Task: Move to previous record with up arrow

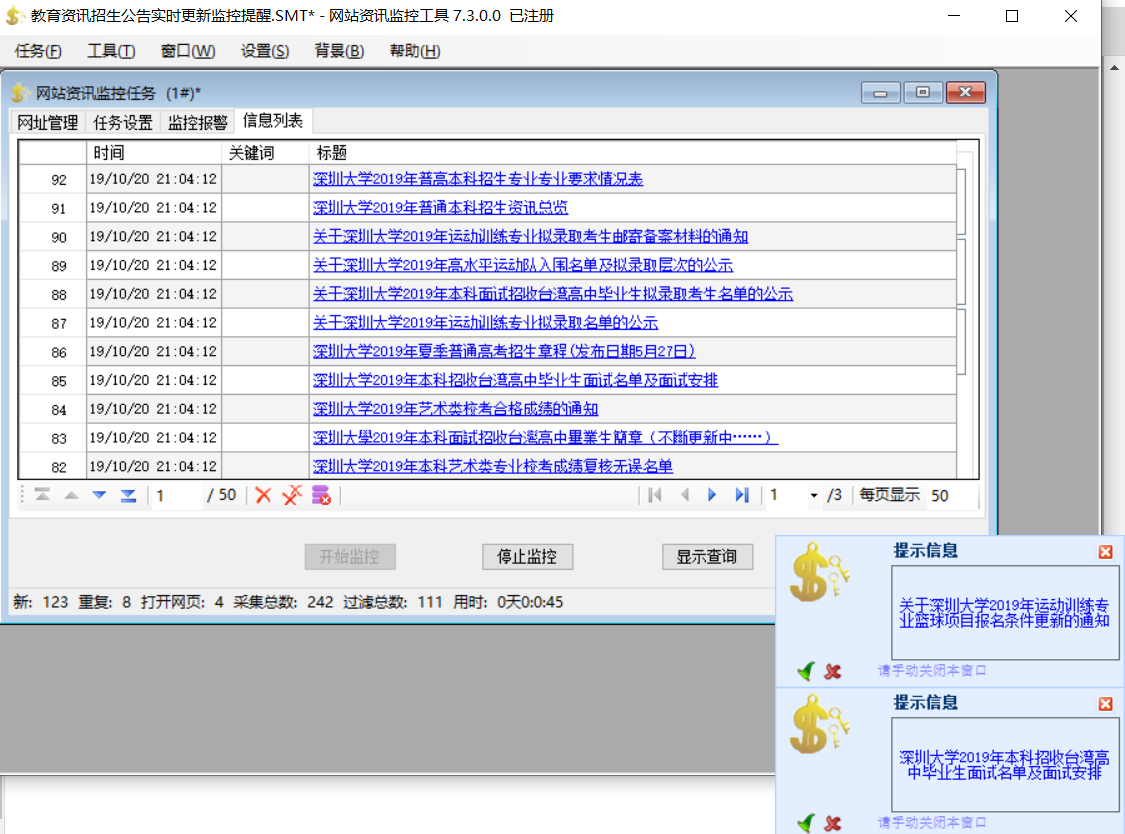Action: (71, 495)
